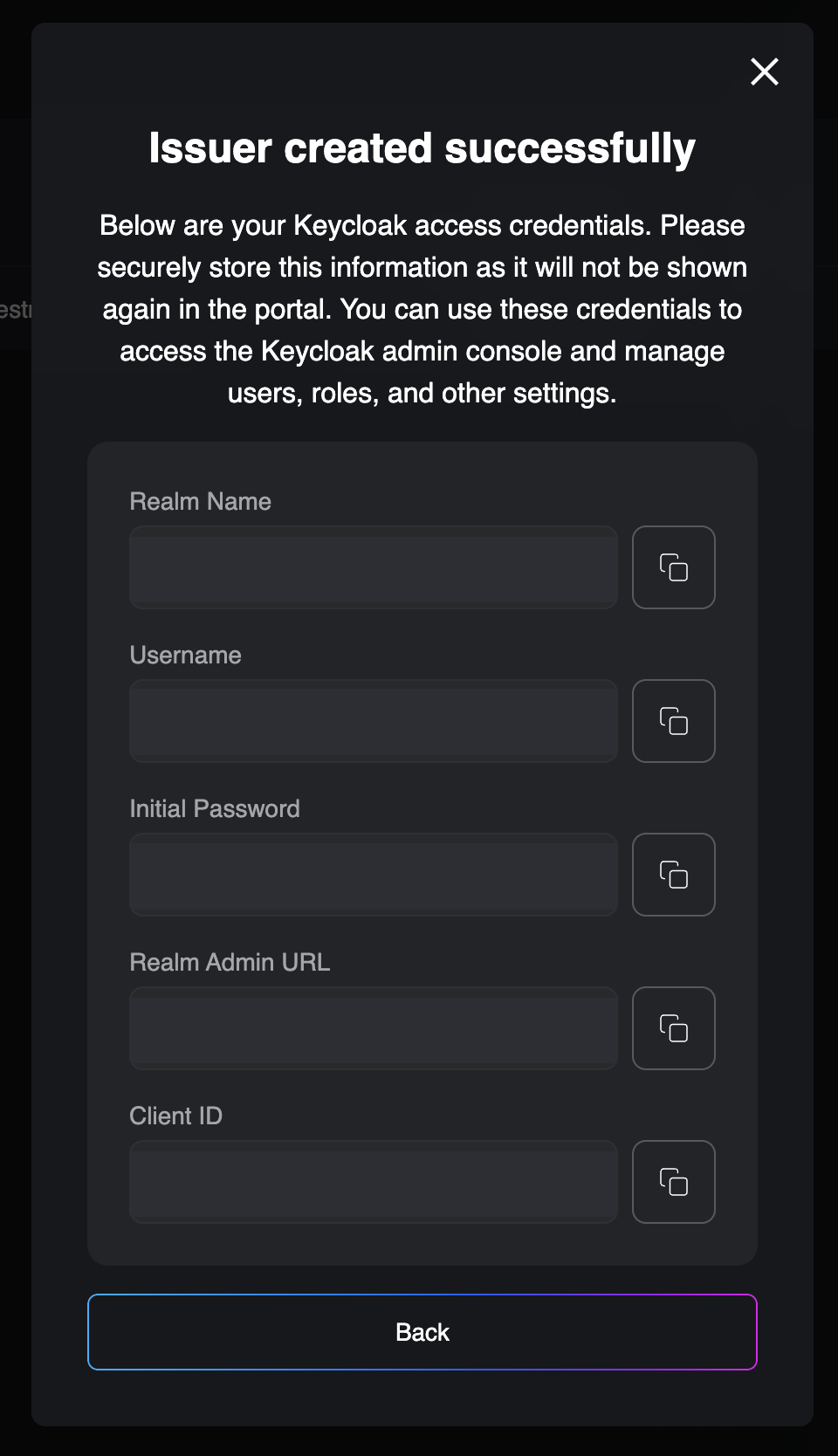
Task: Click the 'Initial Password' label
Action: [215, 808]
